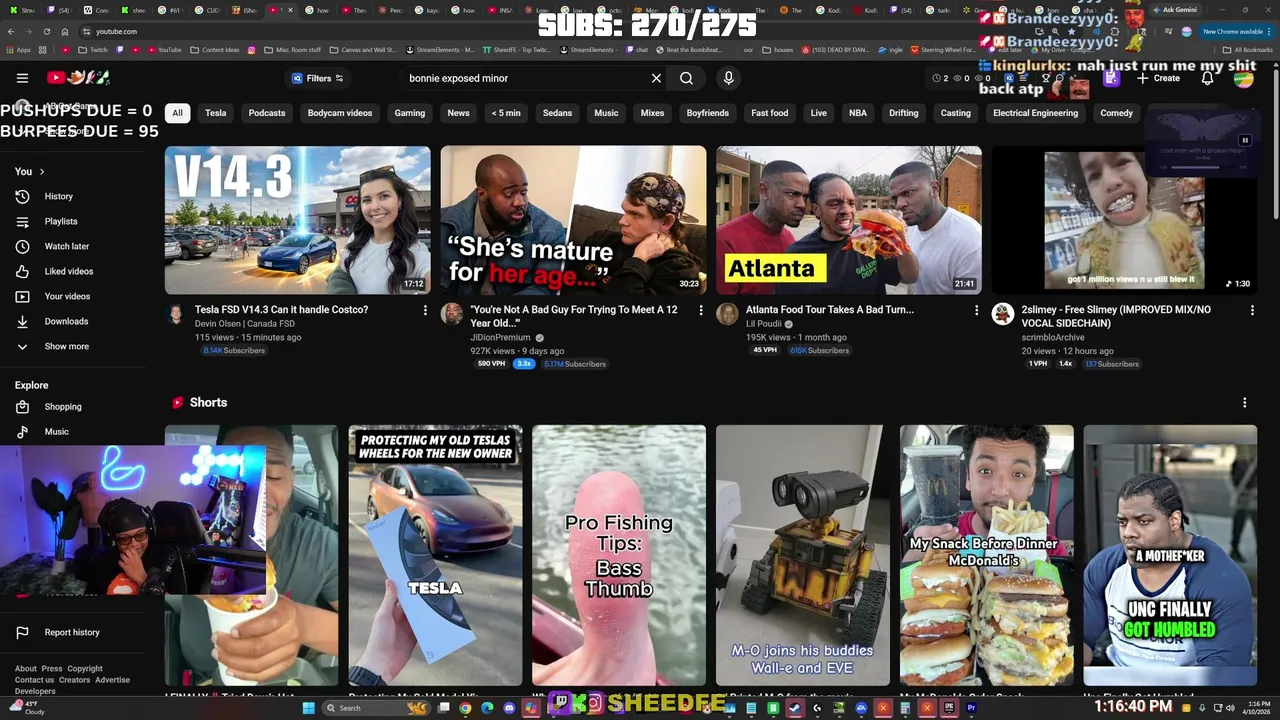Open the Ask Gemini button in Chrome
1280x720 pixels.
tap(1174, 10)
